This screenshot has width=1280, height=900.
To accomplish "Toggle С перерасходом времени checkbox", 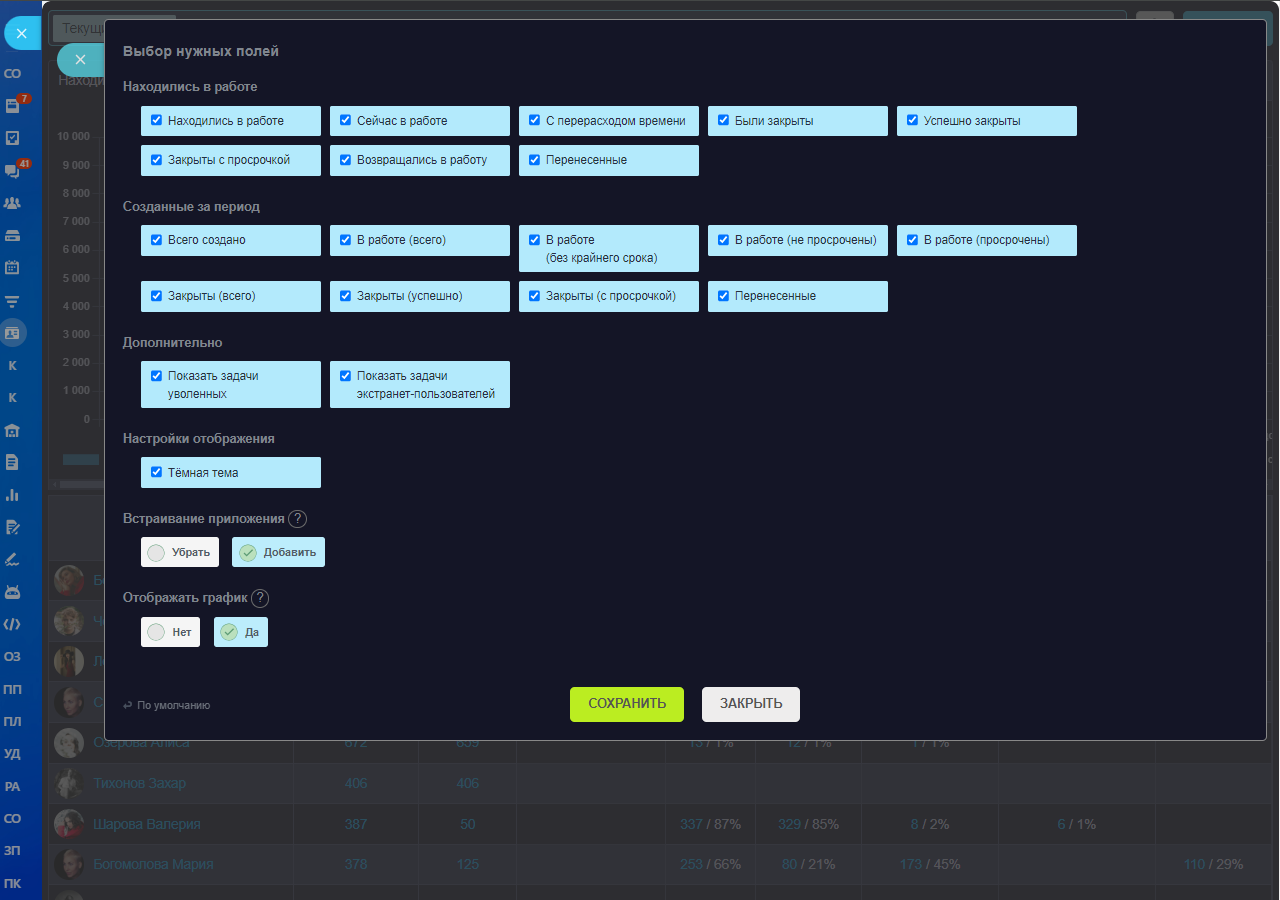I will point(534,120).
